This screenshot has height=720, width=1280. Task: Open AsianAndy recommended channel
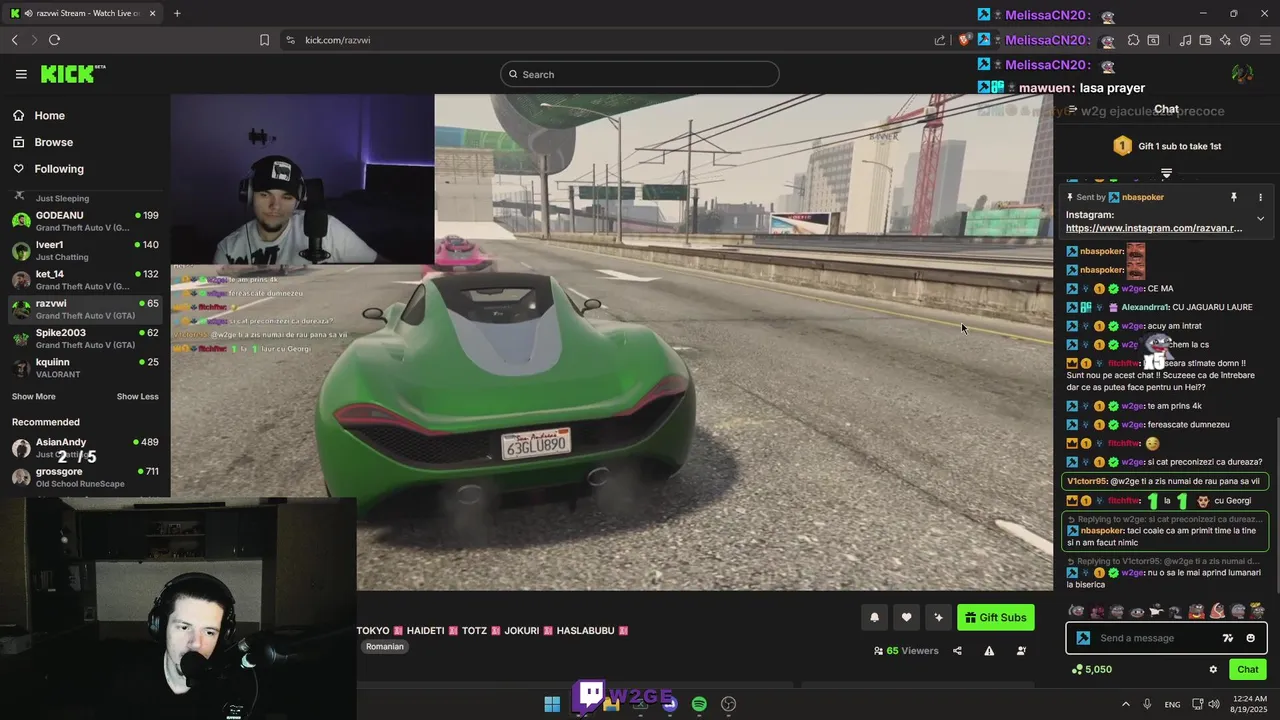85,448
